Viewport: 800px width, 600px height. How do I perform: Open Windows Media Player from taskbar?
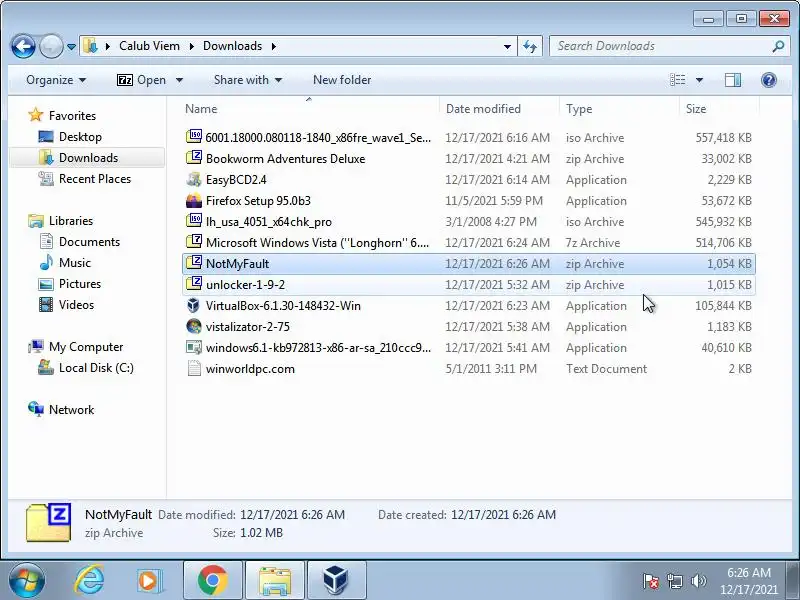pyautogui.click(x=149, y=580)
